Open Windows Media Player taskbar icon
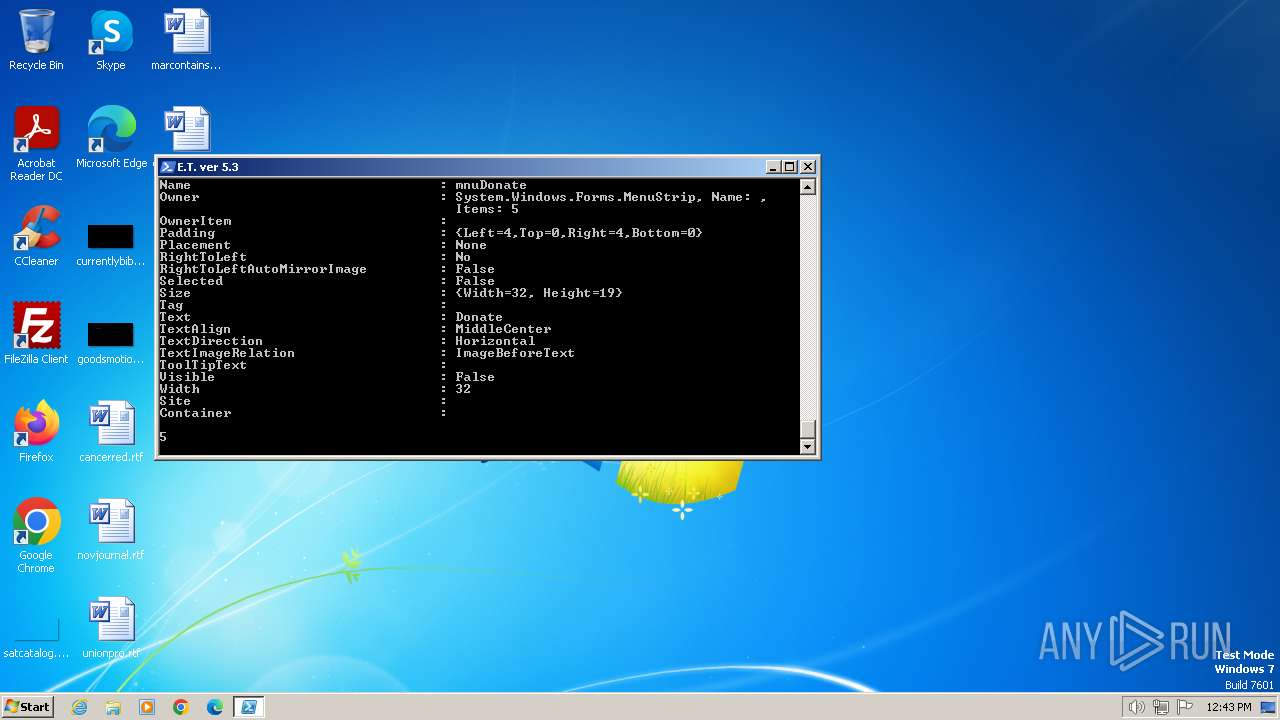 [147, 707]
